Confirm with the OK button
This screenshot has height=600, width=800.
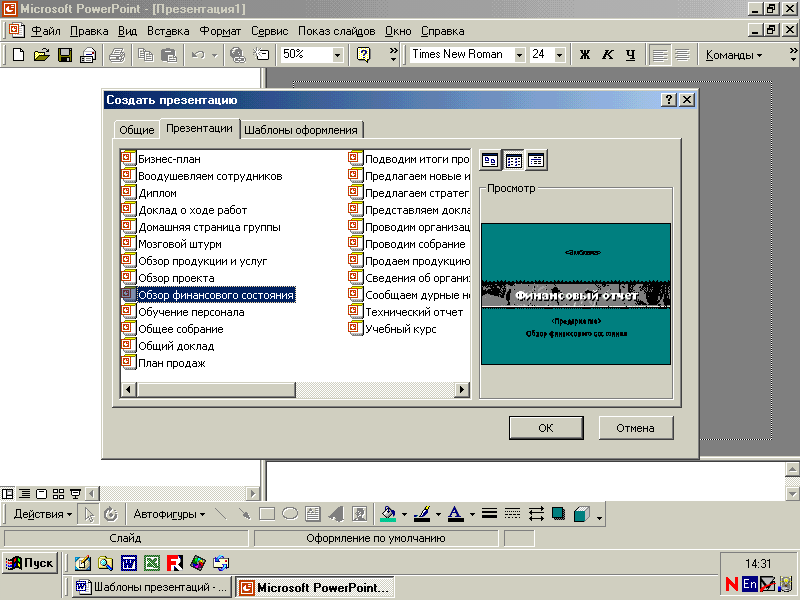click(546, 428)
